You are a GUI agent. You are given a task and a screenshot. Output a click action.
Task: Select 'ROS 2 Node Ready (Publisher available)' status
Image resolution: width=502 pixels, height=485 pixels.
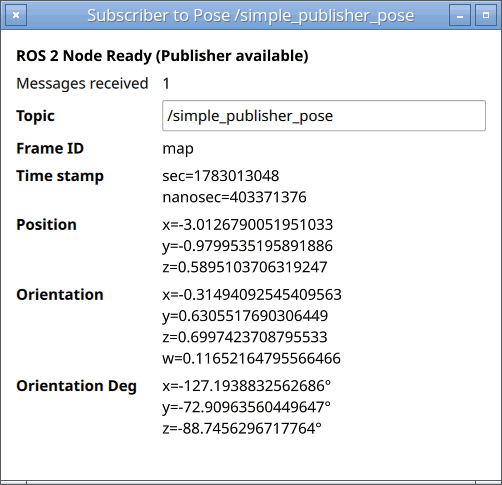click(162, 56)
